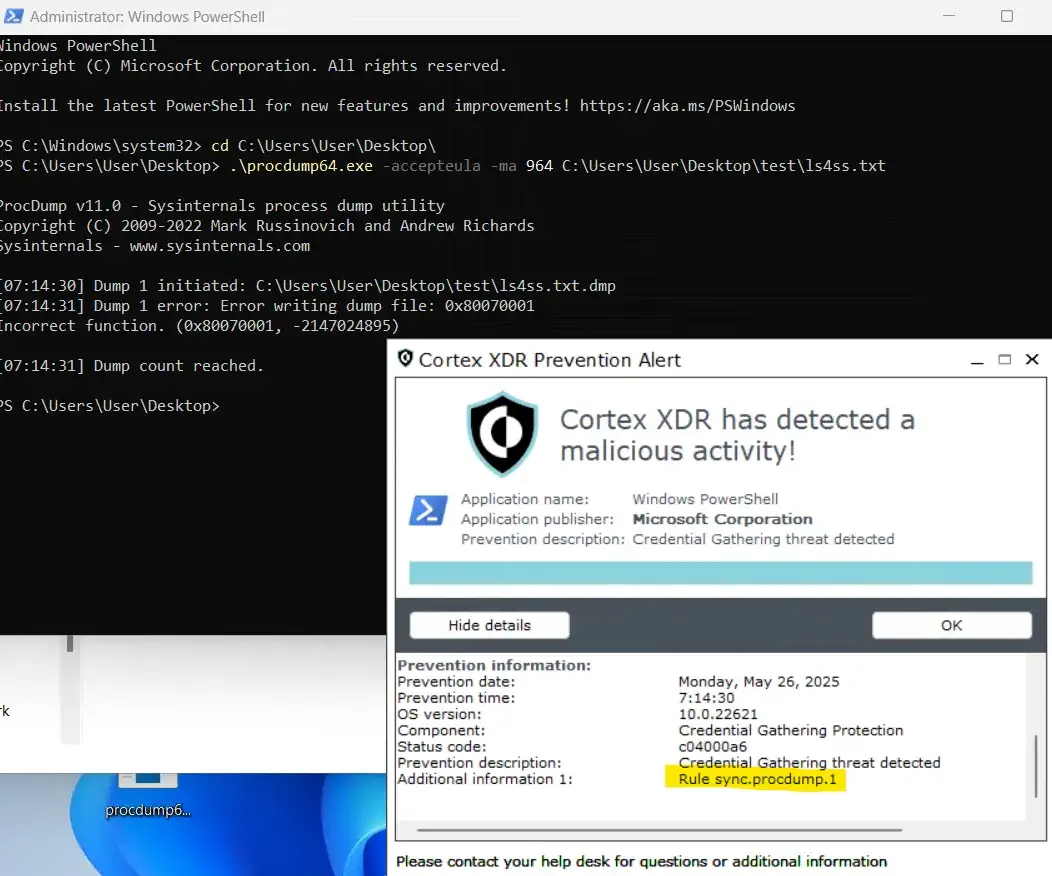
Task: Click the minimize icon on the PowerShell window
Action: pos(947,16)
